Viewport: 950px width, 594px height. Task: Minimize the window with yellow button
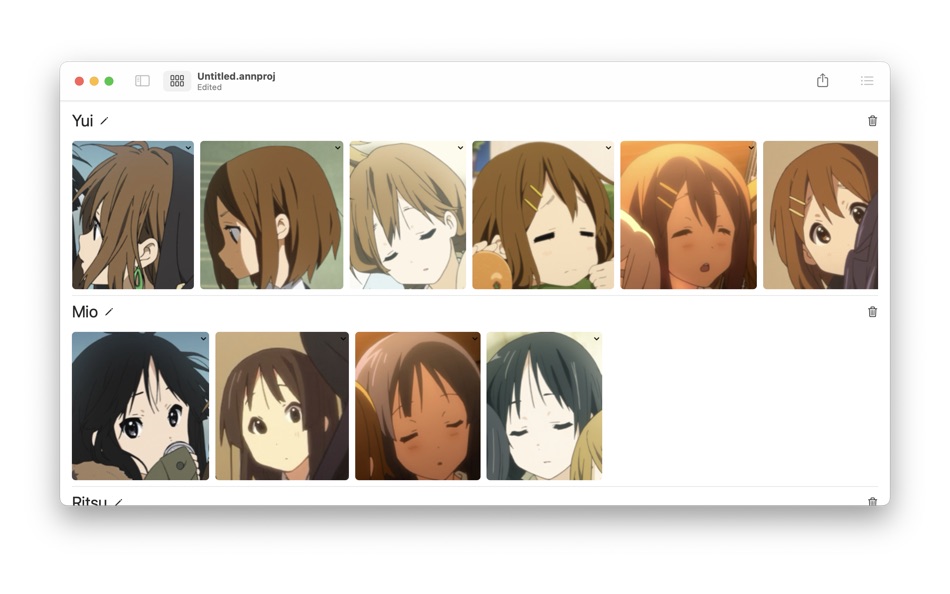(x=94, y=81)
